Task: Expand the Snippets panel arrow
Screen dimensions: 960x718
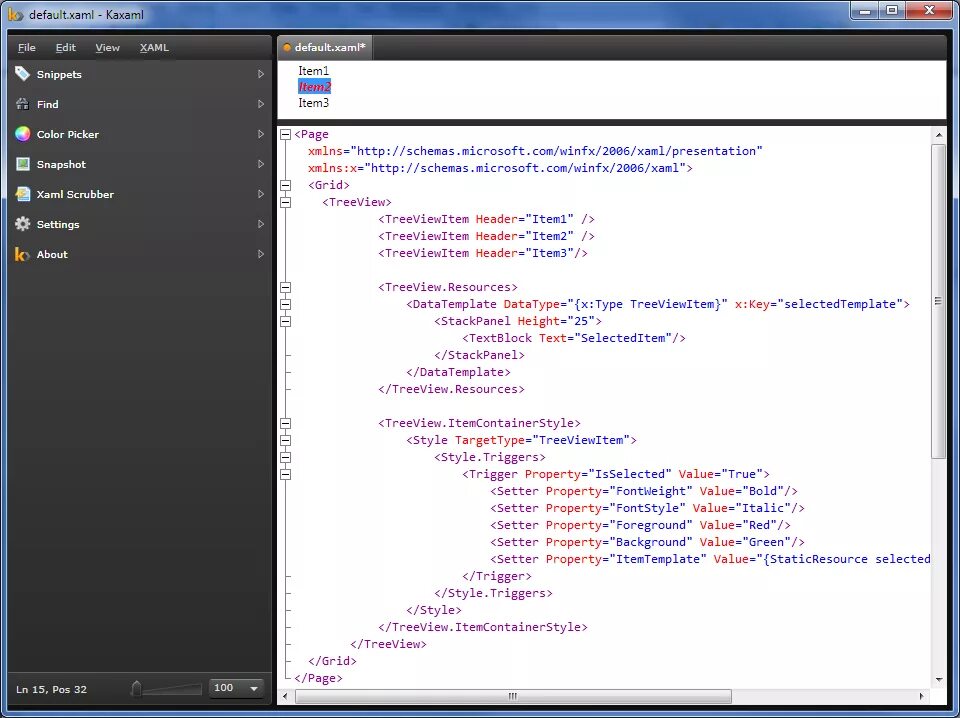Action: 261,74
